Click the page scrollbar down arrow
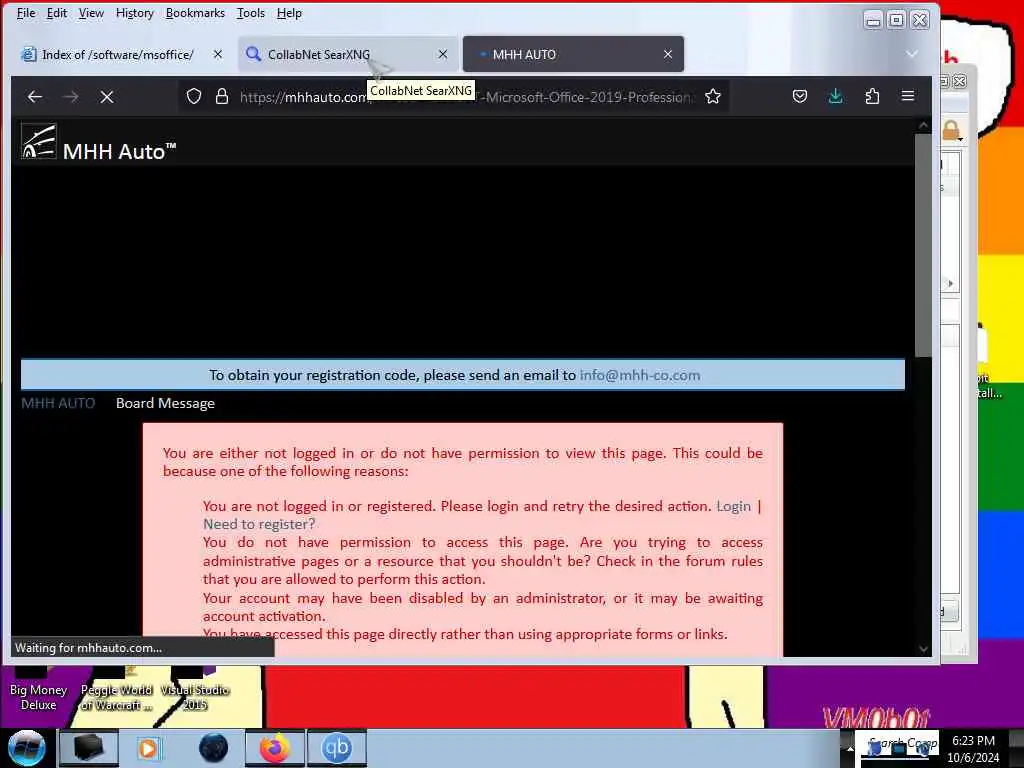This screenshot has width=1024, height=768. (x=923, y=648)
